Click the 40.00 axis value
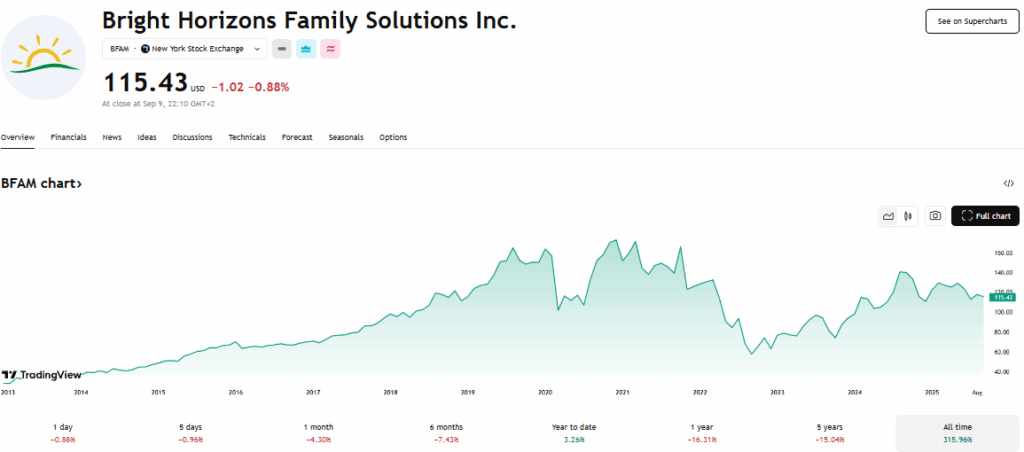The width and height of the screenshot is (1024, 452). pos(1004,372)
